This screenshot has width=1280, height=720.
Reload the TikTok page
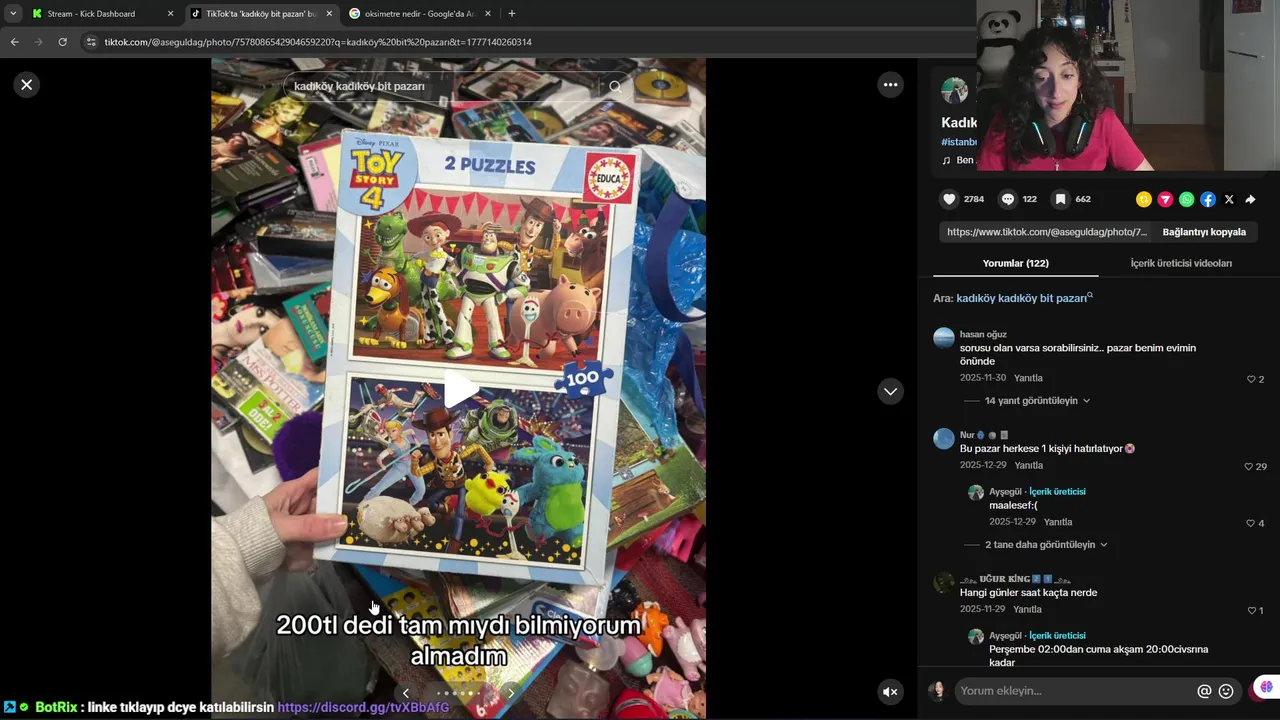[63, 42]
